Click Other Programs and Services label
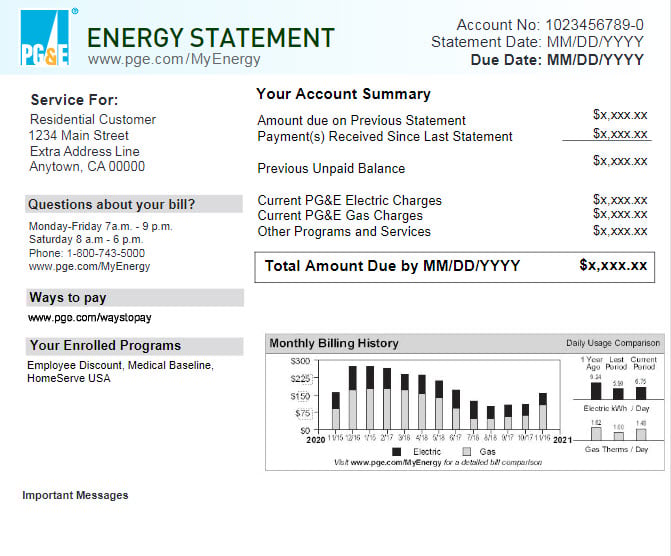The width and height of the screenshot is (671, 556). pyautogui.click(x=344, y=232)
